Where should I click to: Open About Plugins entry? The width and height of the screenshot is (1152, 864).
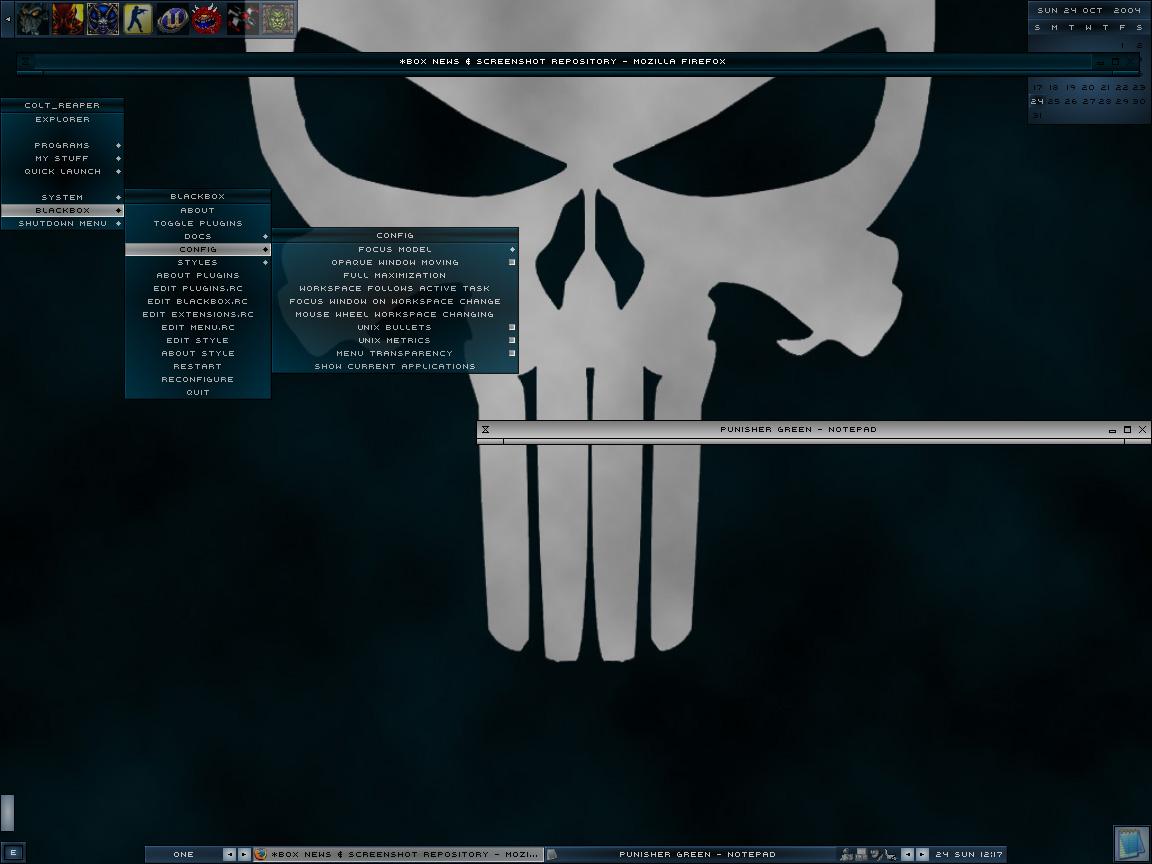click(x=198, y=276)
